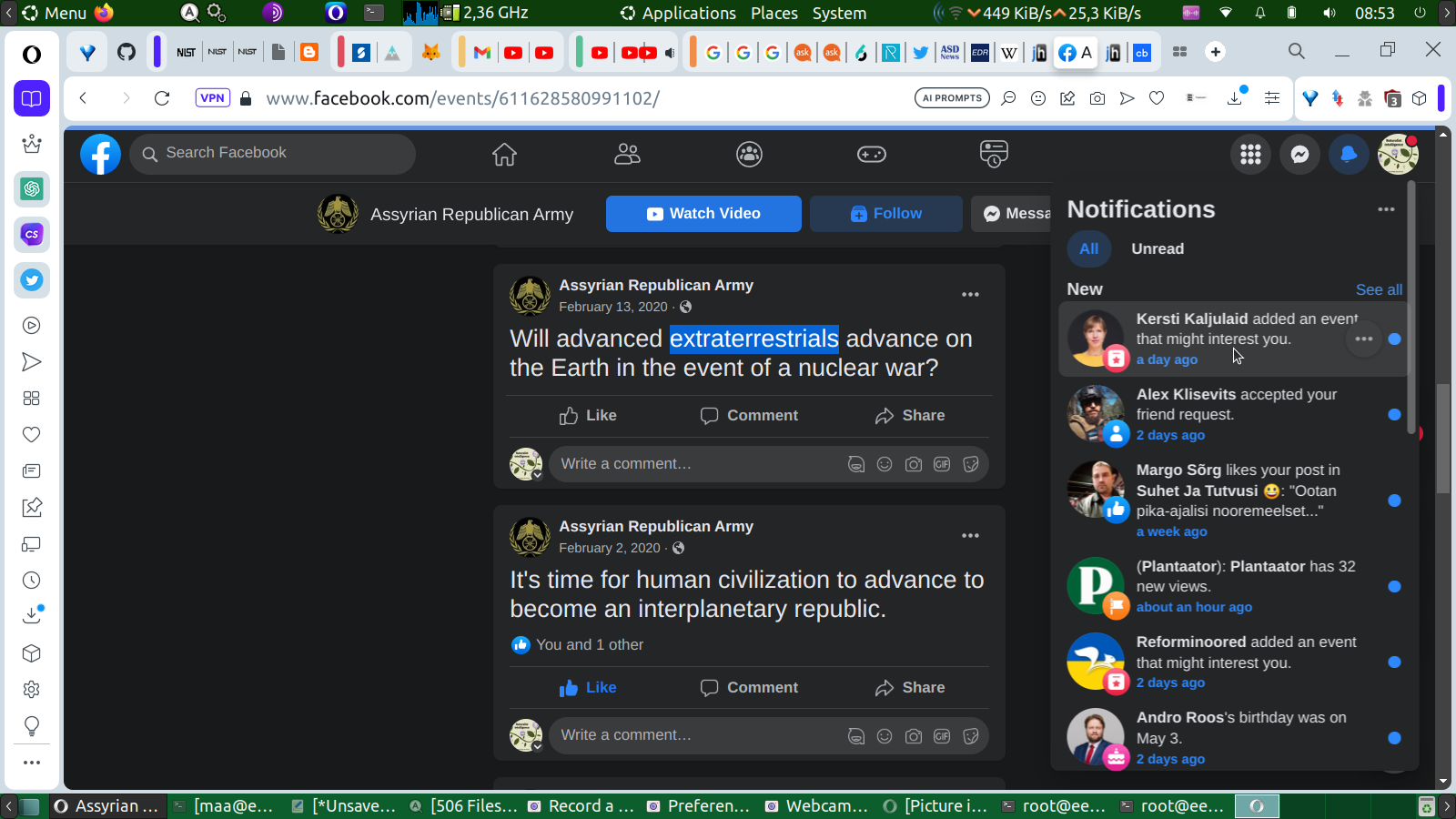Viewport: 1456px width, 819px height.
Task: Click the Notifications panel scrollbar
Action: pyautogui.click(x=1411, y=308)
